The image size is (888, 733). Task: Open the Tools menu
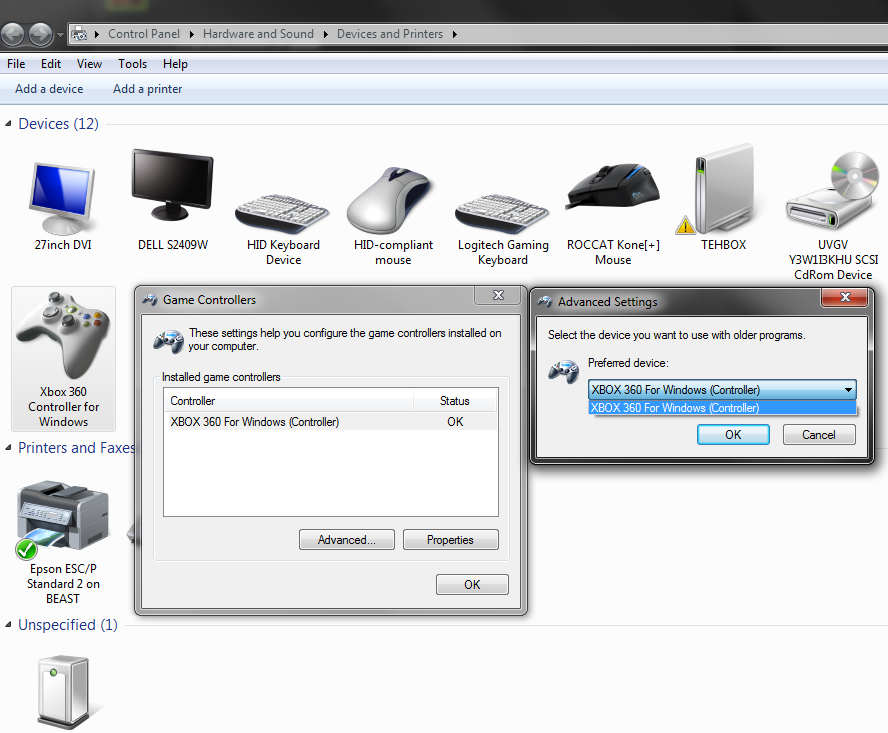pyautogui.click(x=133, y=64)
